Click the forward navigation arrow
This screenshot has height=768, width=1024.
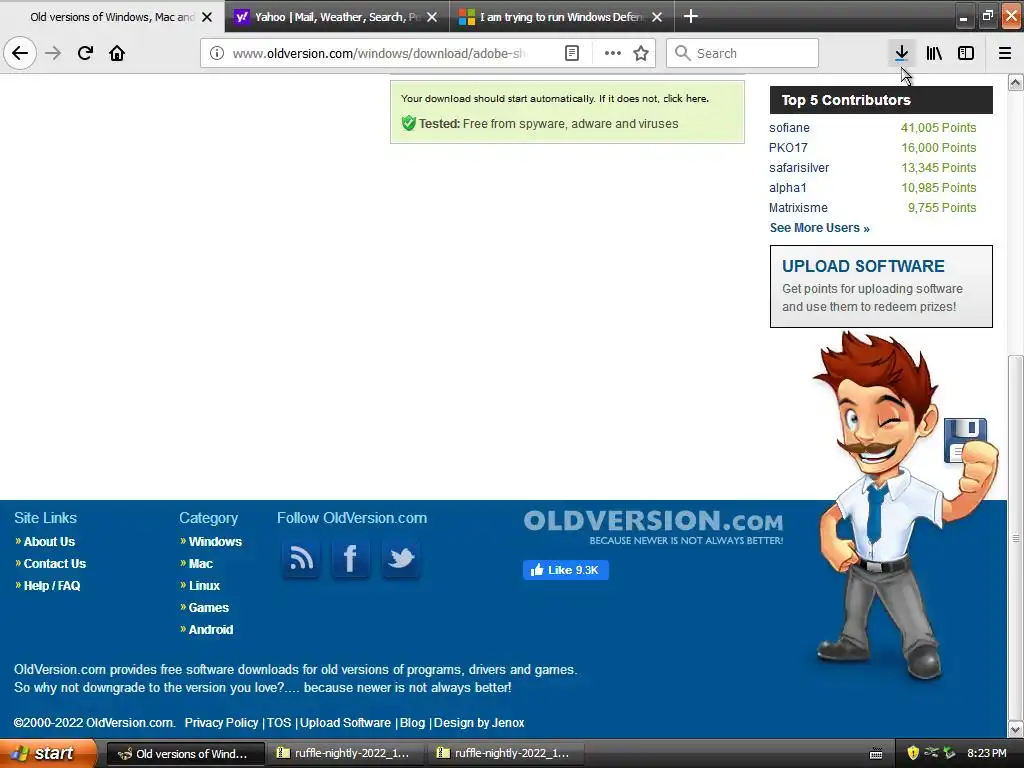point(54,53)
